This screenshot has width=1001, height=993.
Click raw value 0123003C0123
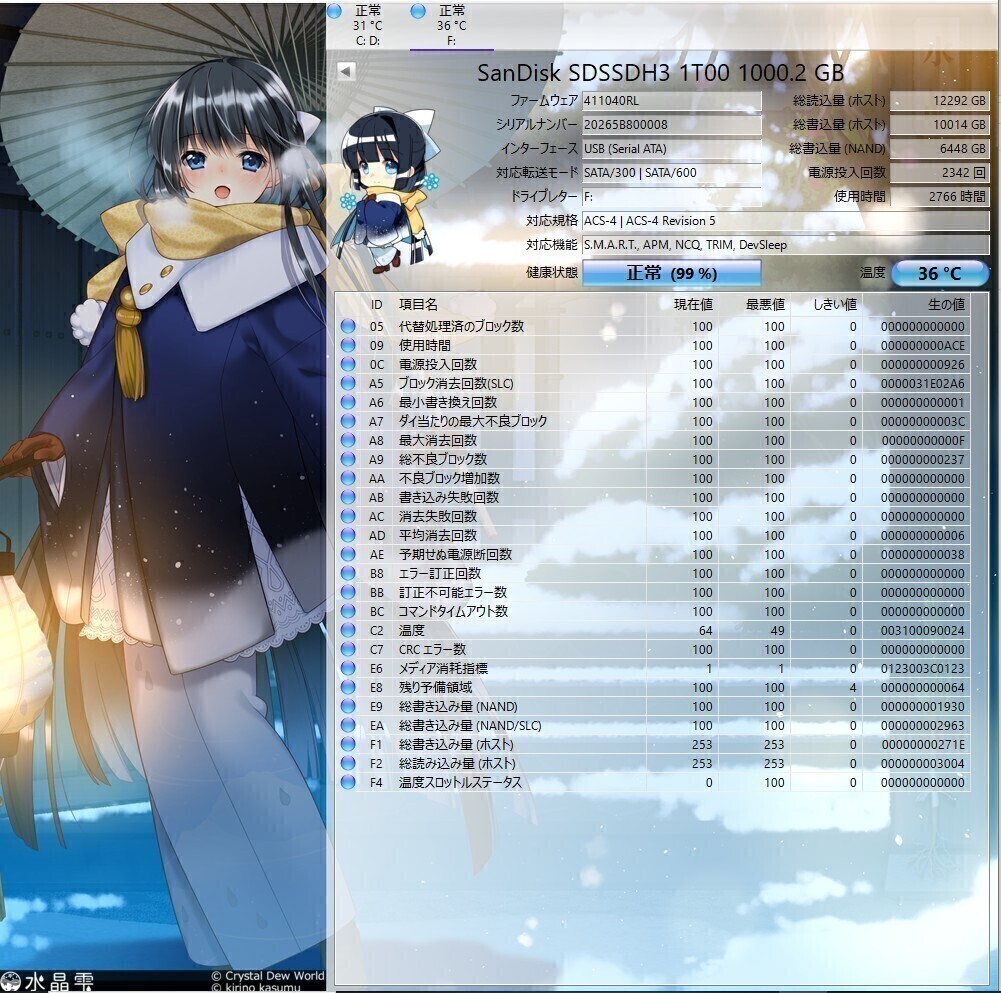(922, 668)
